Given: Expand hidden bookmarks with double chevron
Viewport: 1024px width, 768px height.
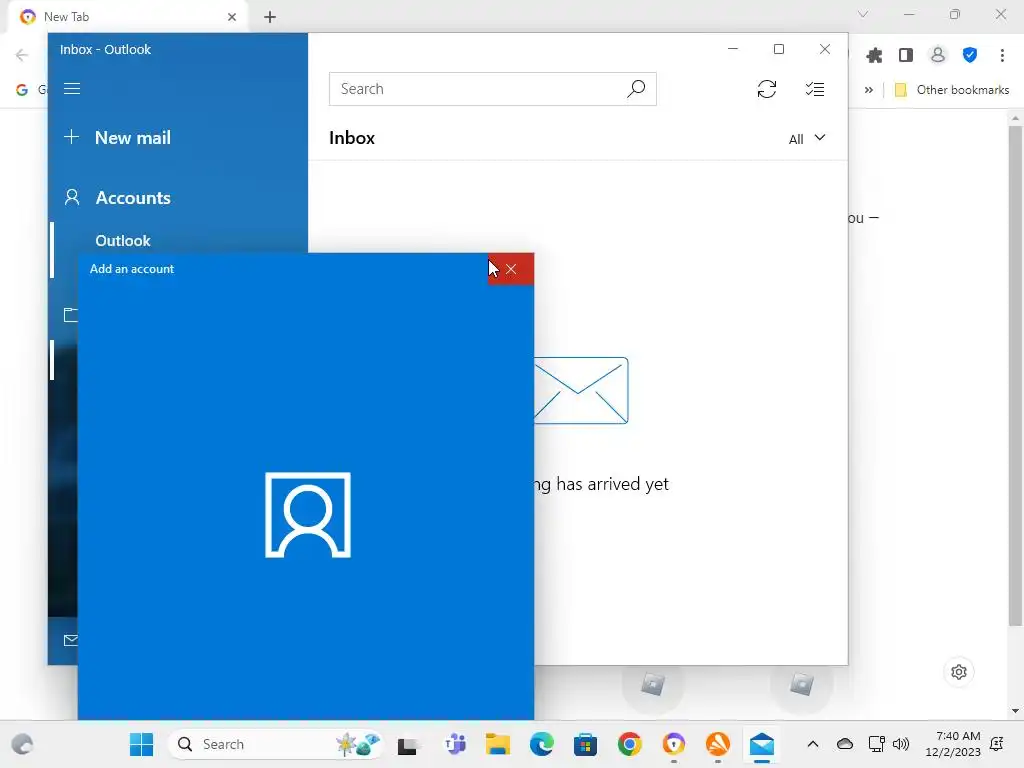Looking at the screenshot, I should [869, 90].
